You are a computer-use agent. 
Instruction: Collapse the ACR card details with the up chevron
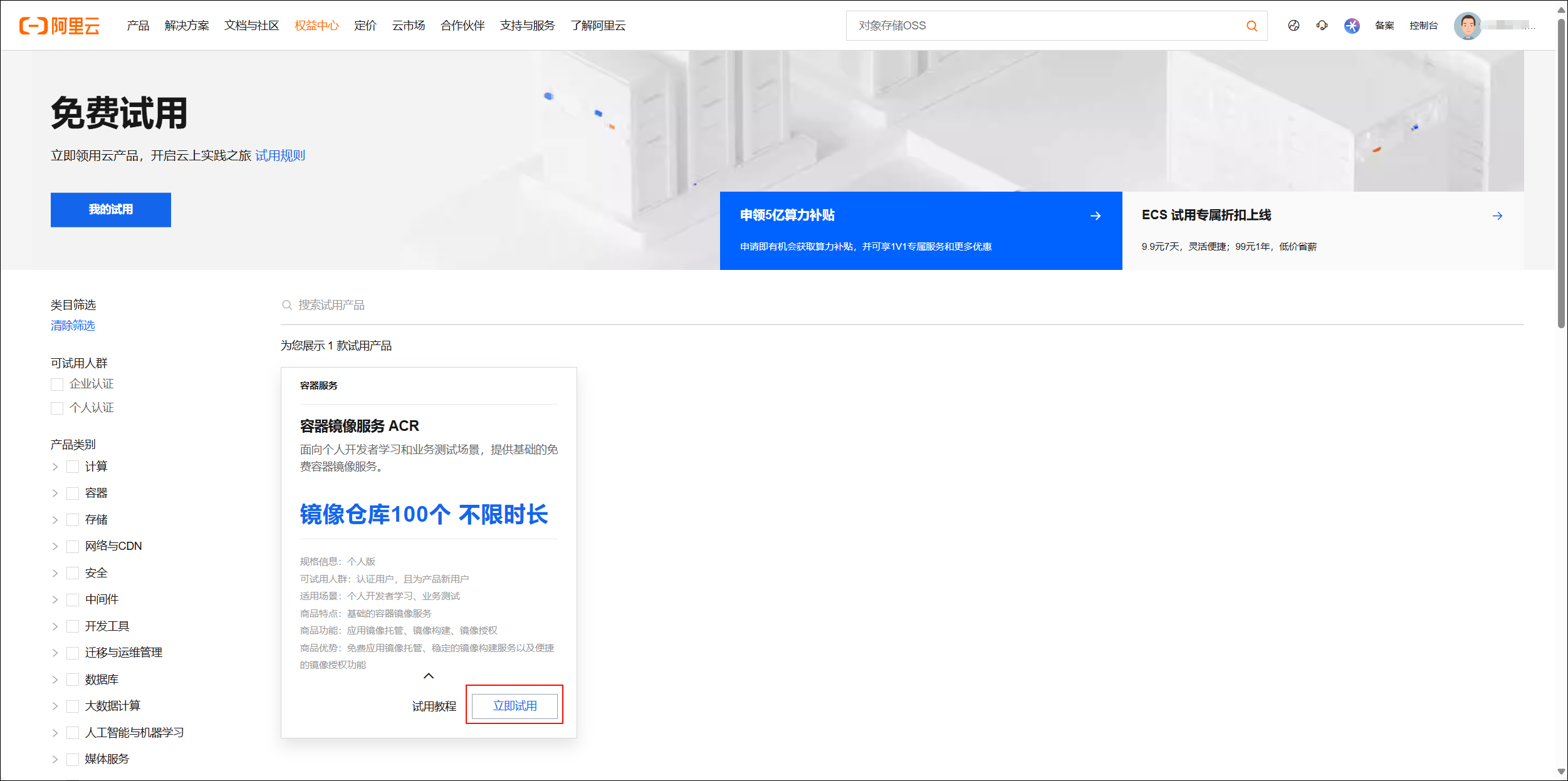pyautogui.click(x=429, y=676)
